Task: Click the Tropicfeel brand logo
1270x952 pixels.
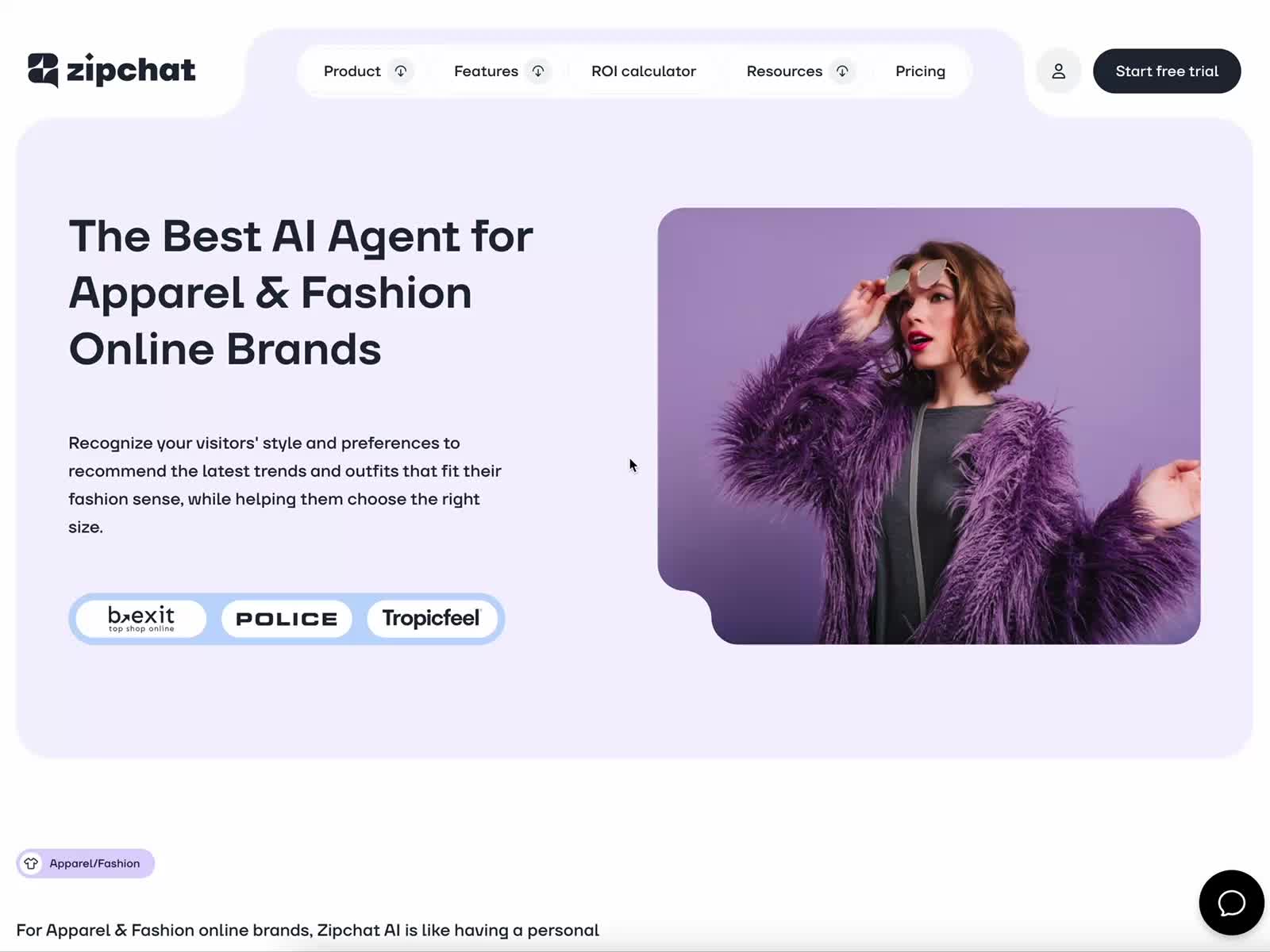Action: tap(432, 619)
